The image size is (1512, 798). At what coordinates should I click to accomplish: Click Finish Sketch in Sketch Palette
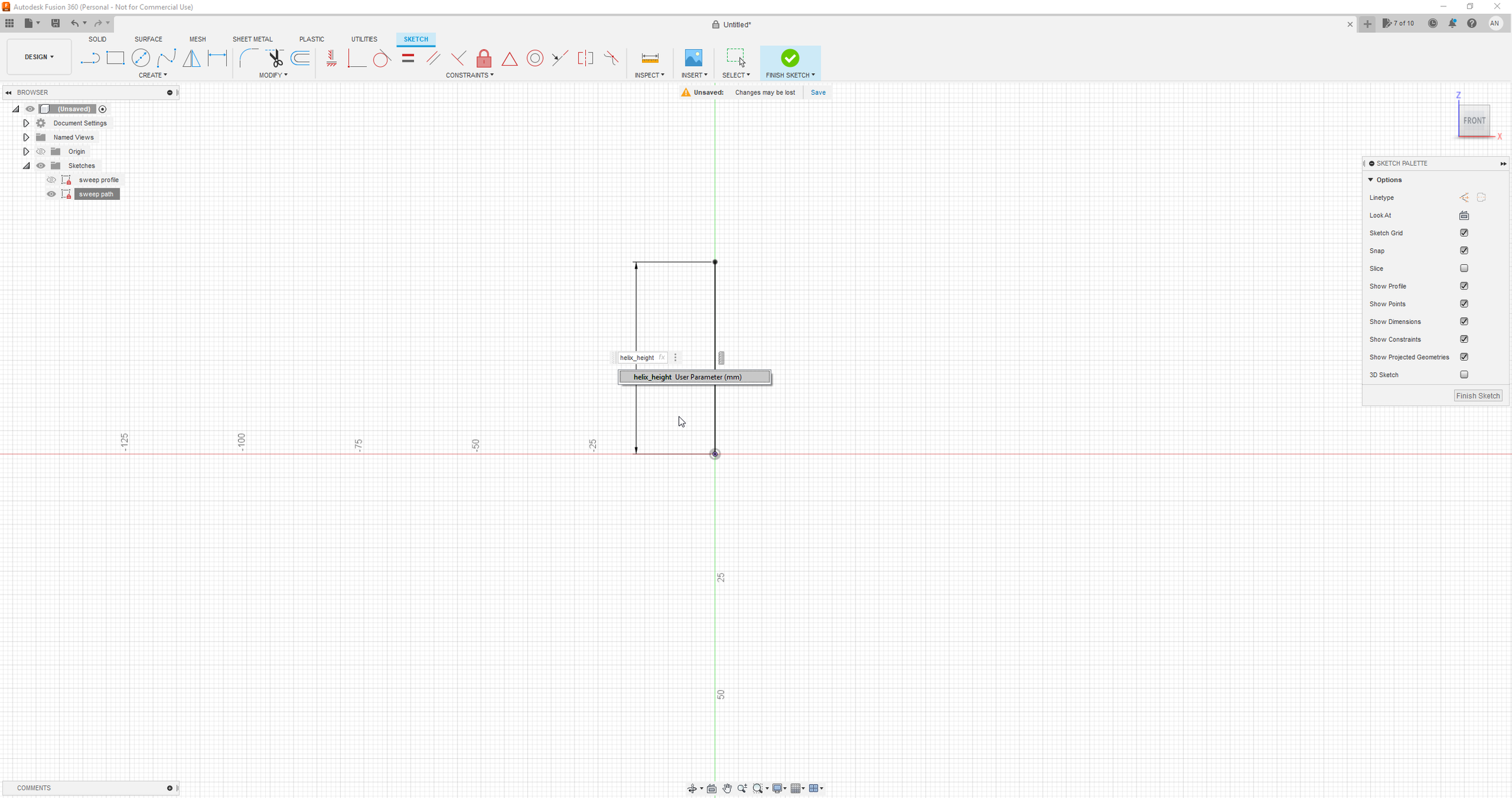pos(1477,396)
